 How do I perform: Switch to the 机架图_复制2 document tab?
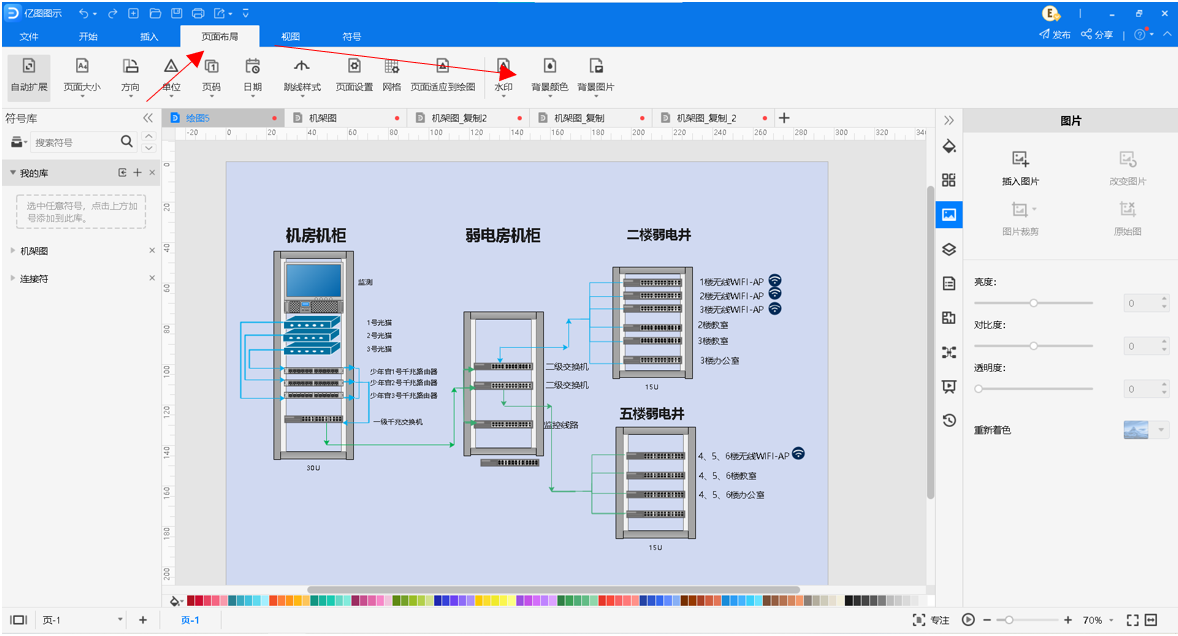459,118
